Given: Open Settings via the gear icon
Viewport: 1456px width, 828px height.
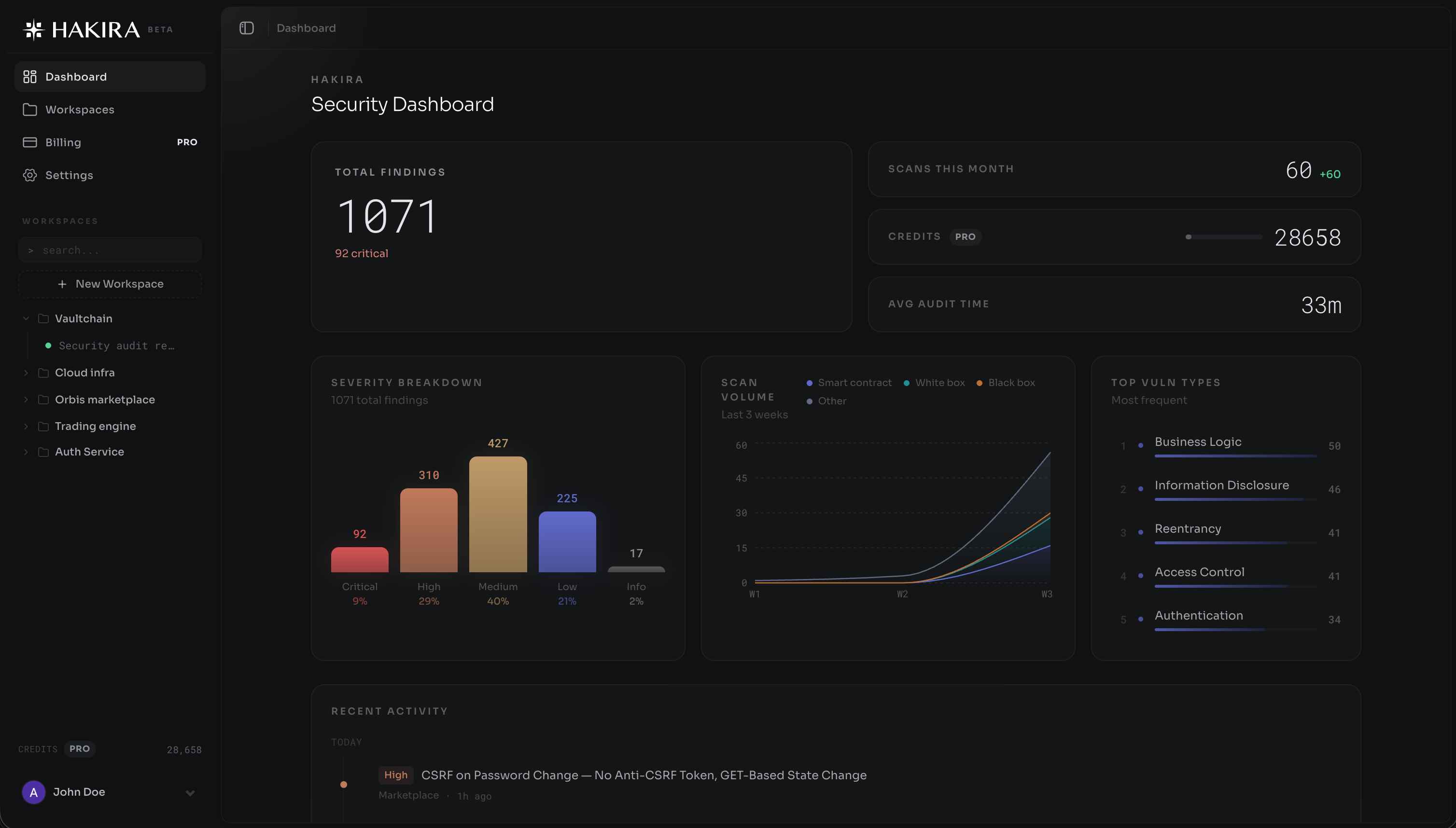Looking at the screenshot, I should (x=30, y=175).
